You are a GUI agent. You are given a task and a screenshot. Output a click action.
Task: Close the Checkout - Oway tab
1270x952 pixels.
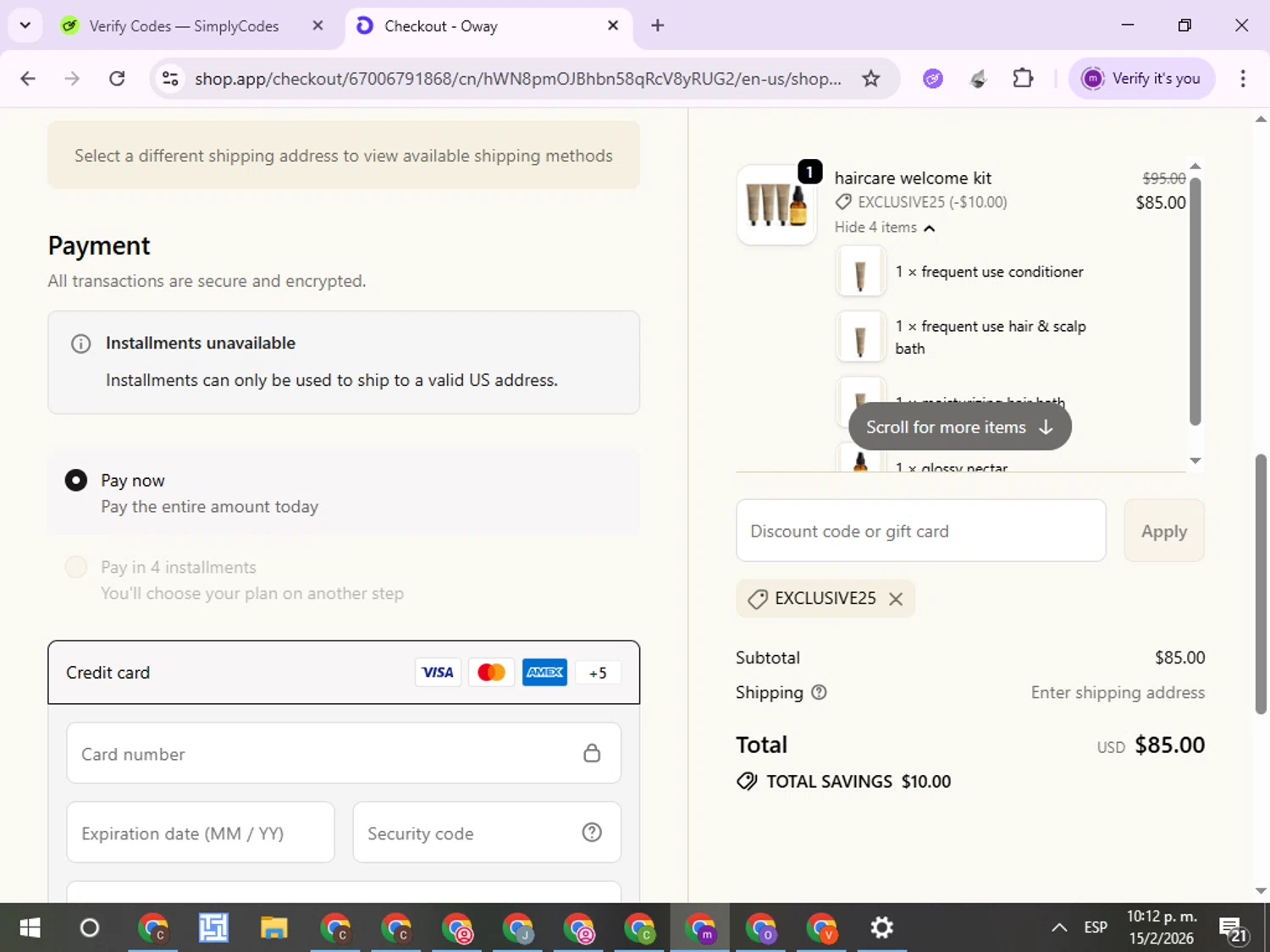point(613,26)
